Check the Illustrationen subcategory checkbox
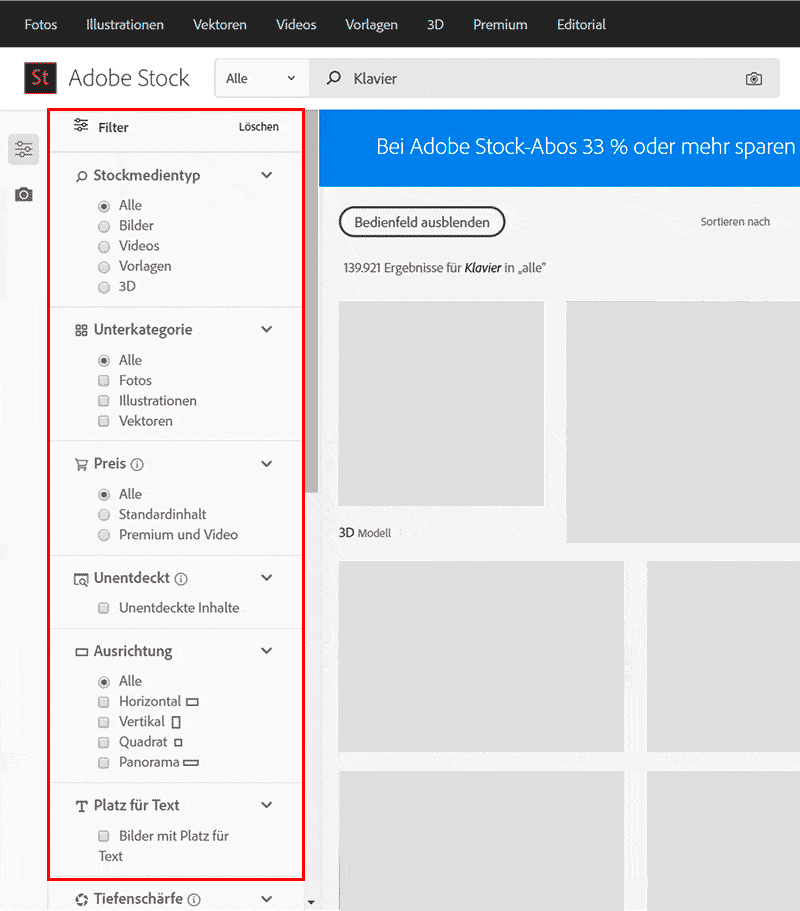This screenshot has height=911, width=800. pyautogui.click(x=104, y=401)
